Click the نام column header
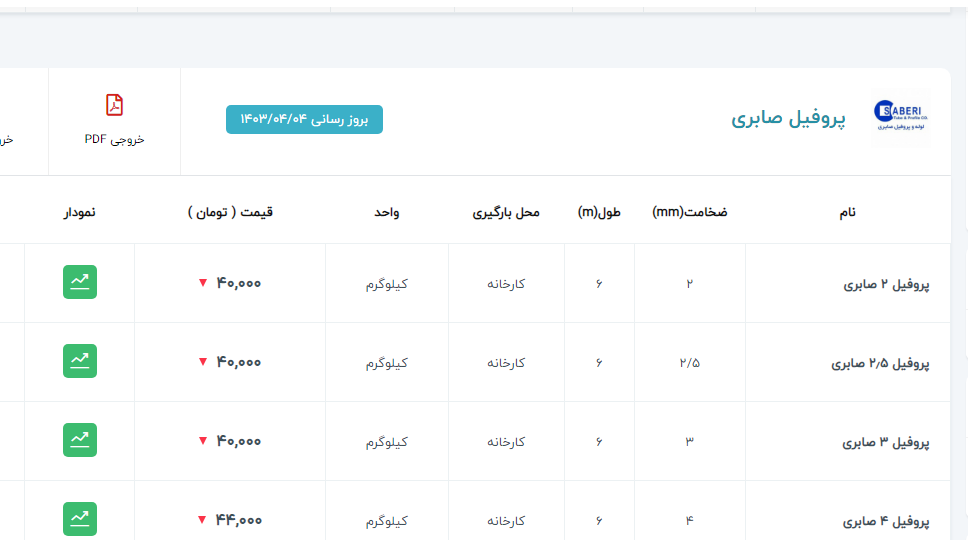This screenshot has width=968, height=540. click(847, 212)
